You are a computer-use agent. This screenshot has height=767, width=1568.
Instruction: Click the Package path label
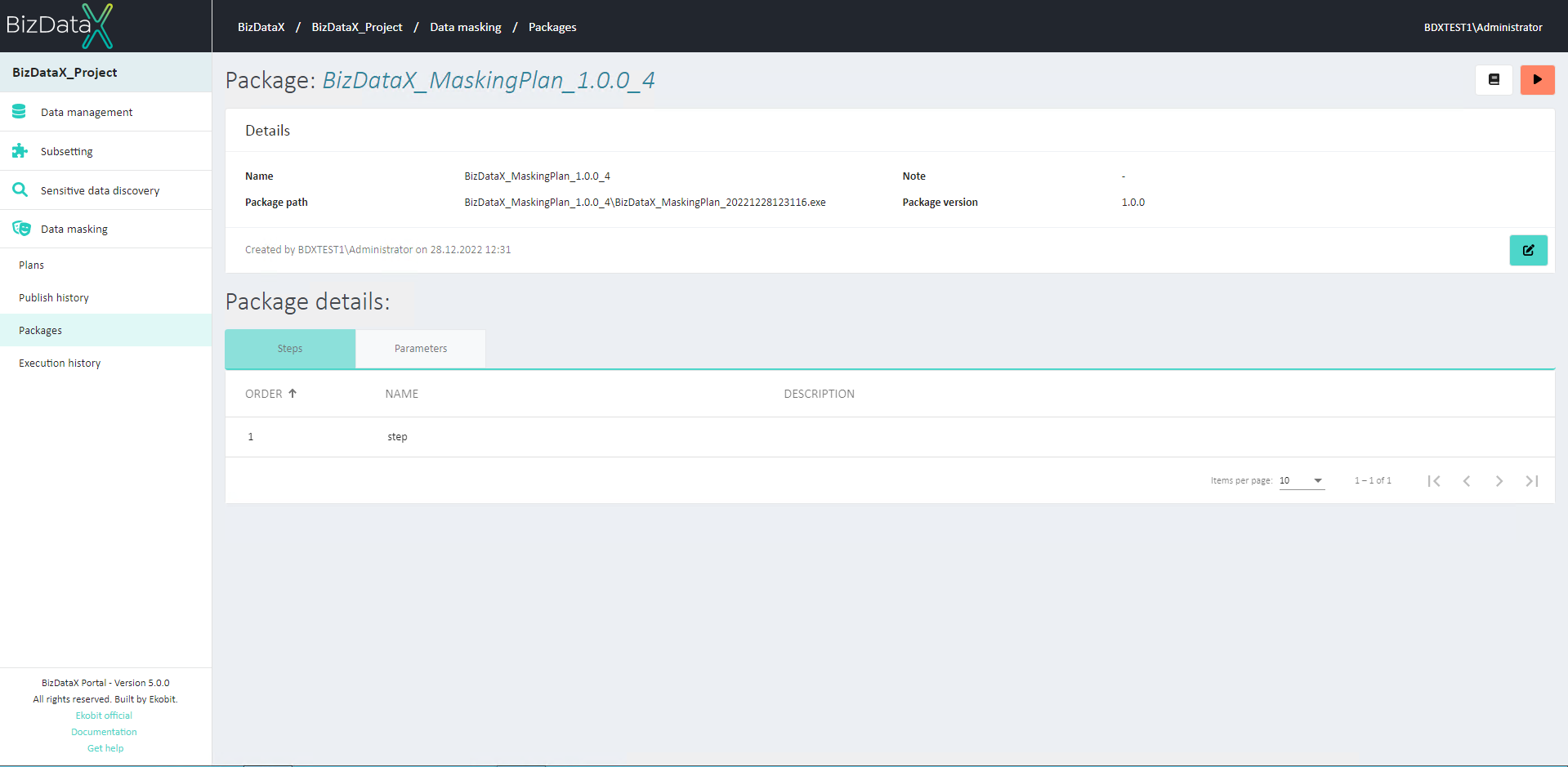[x=276, y=203]
